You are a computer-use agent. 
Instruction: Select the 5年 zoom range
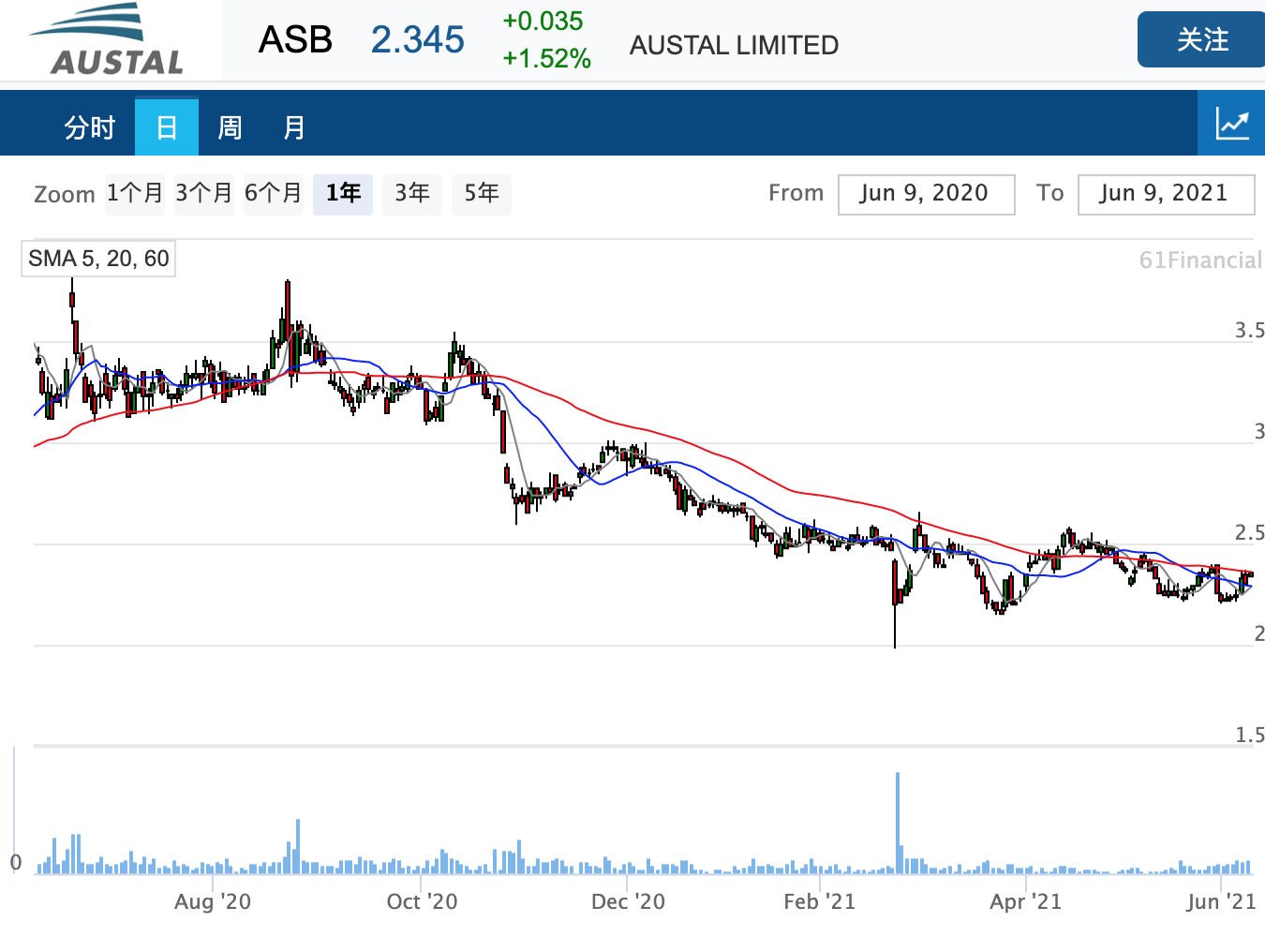tap(482, 194)
